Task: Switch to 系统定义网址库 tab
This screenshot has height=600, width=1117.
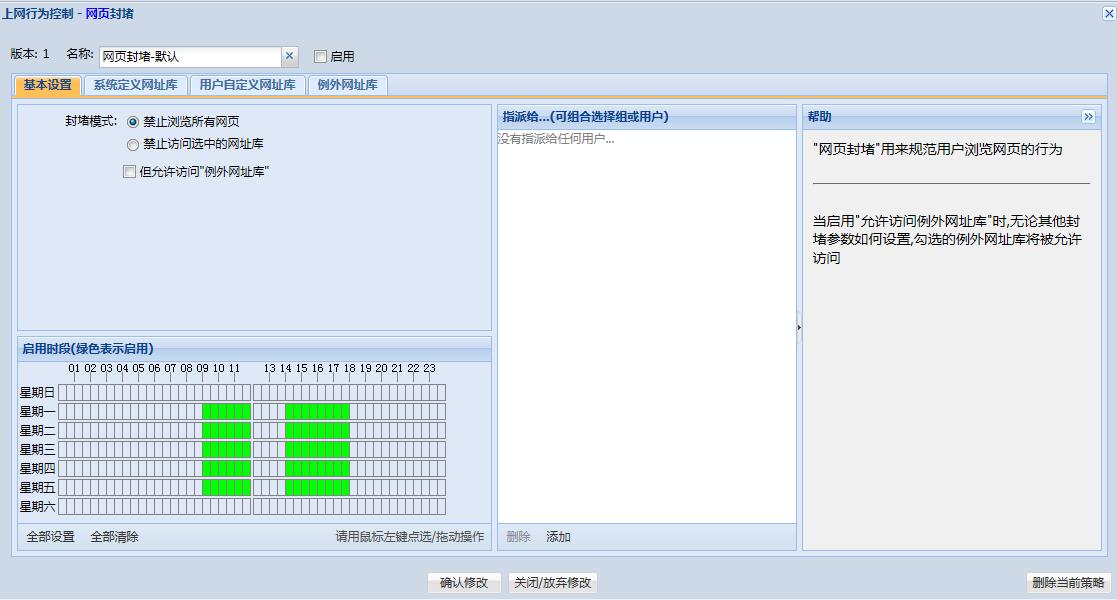Action: pyautogui.click(x=135, y=85)
